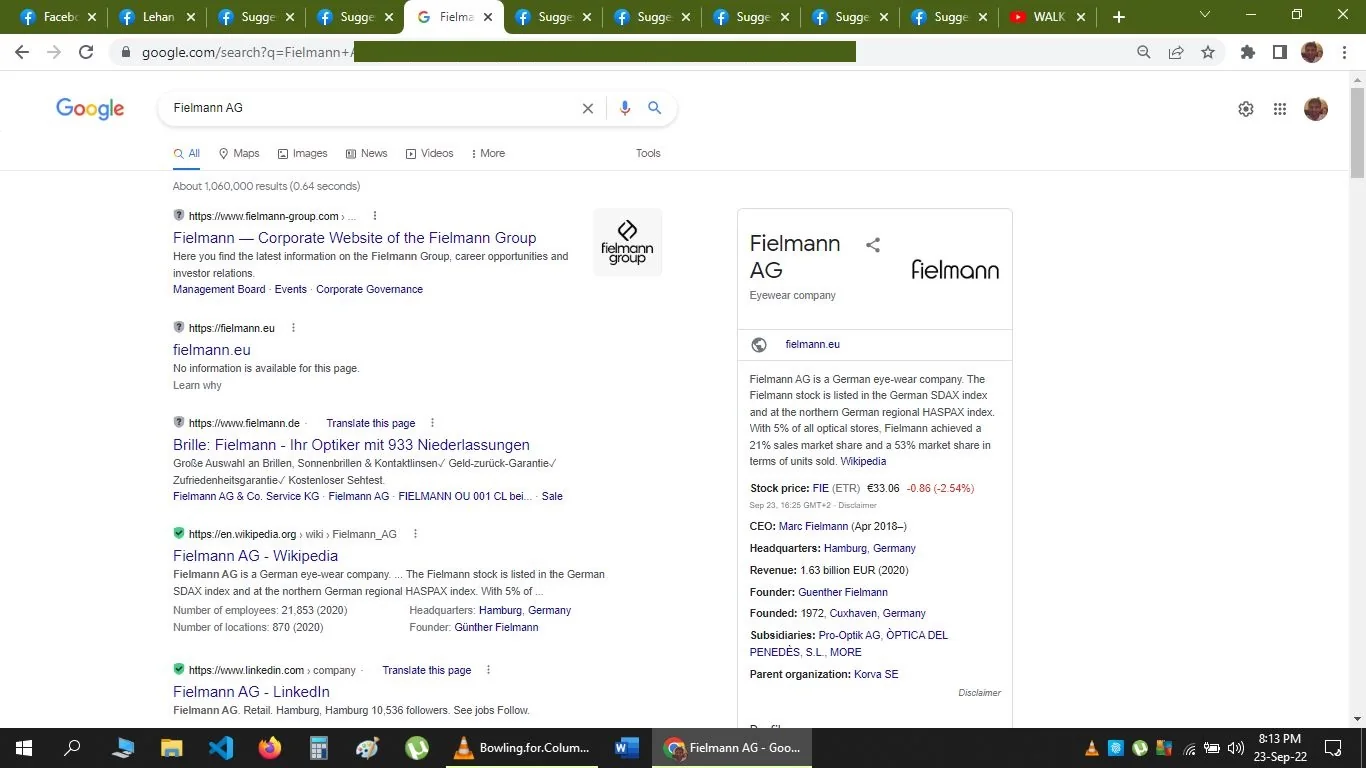Focus the search box containing Fielmann AG
This screenshot has height=768, width=1366.
tap(370, 108)
